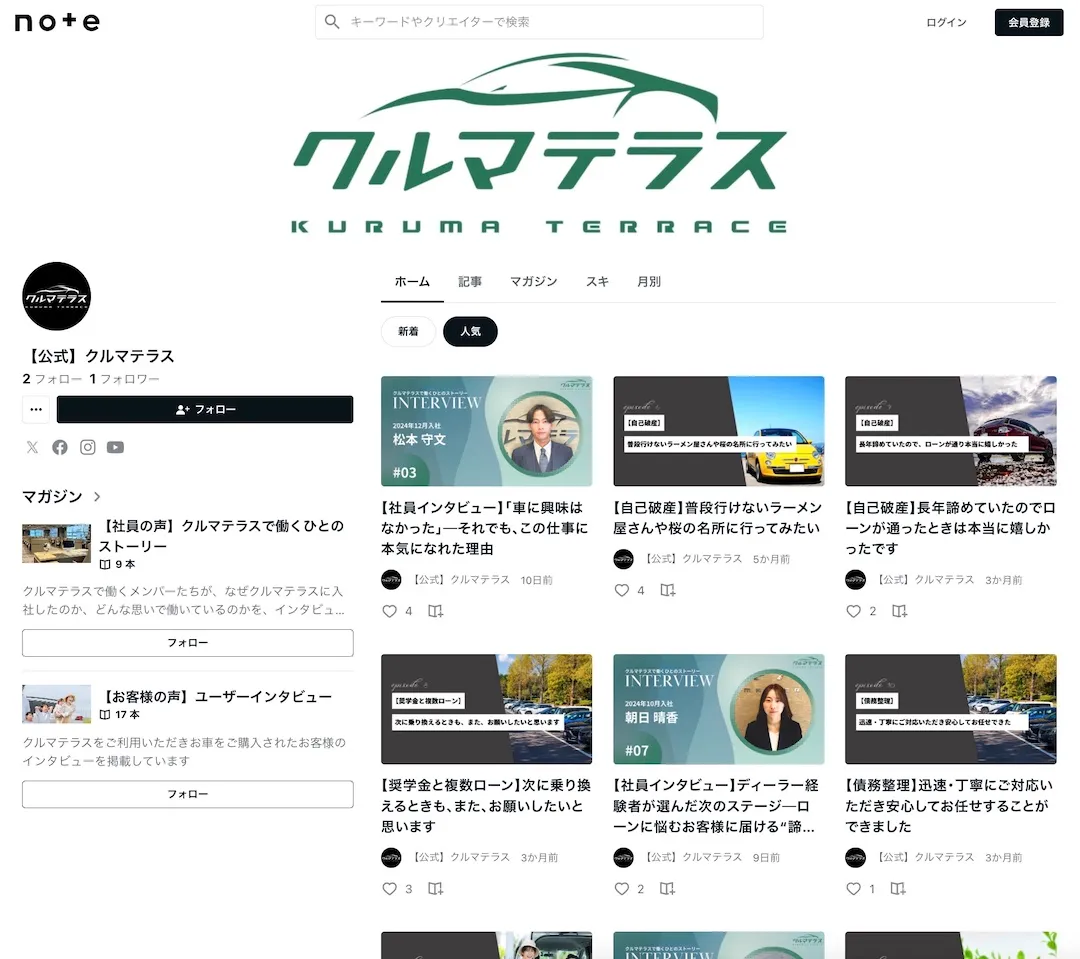This screenshot has width=1080, height=959.
Task: Add 債務整理 article to magazine
Action: coord(897,889)
